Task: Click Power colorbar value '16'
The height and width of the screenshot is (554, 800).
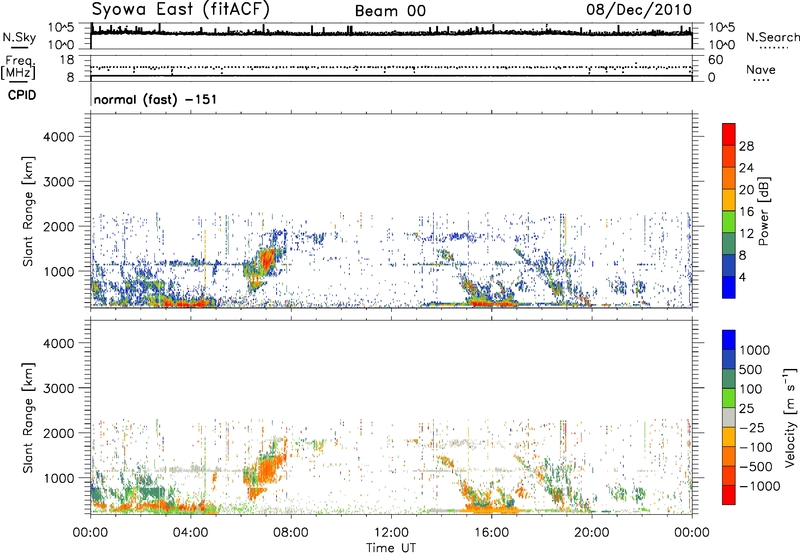Action: (746, 212)
